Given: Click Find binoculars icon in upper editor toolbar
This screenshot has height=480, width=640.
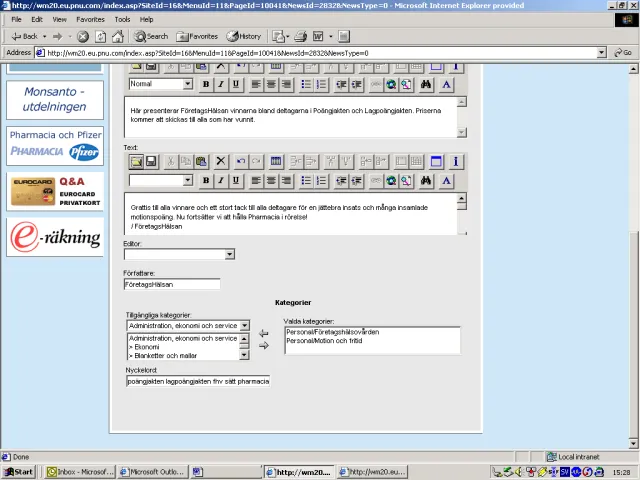Looking at the screenshot, I should (x=426, y=84).
